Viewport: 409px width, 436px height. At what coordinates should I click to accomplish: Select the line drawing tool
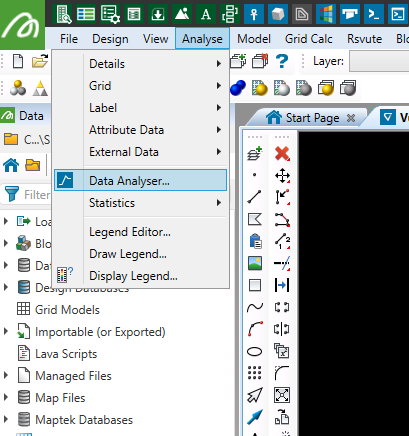click(255, 197)
